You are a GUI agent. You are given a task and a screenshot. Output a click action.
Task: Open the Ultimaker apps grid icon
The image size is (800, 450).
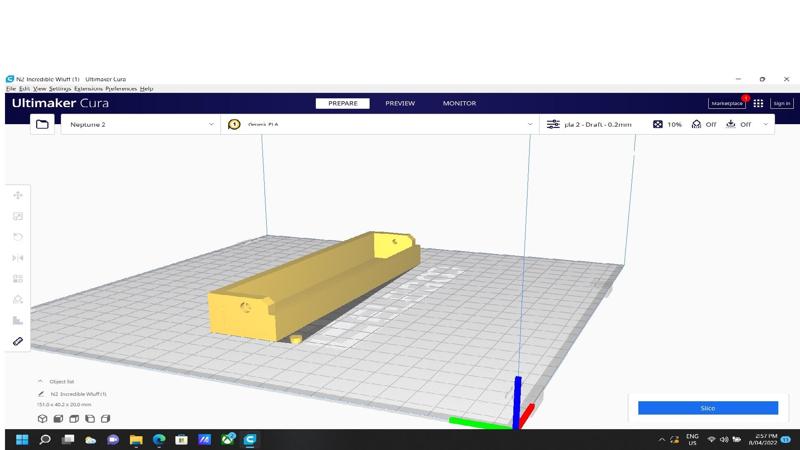pyautogui.click(x=758, y=103)
